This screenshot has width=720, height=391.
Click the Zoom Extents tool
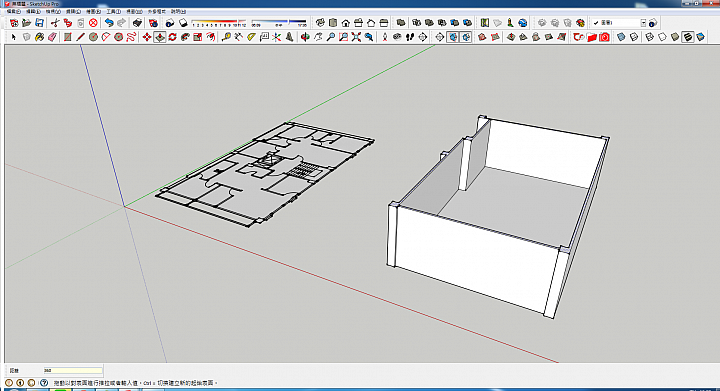coord(356,37)
